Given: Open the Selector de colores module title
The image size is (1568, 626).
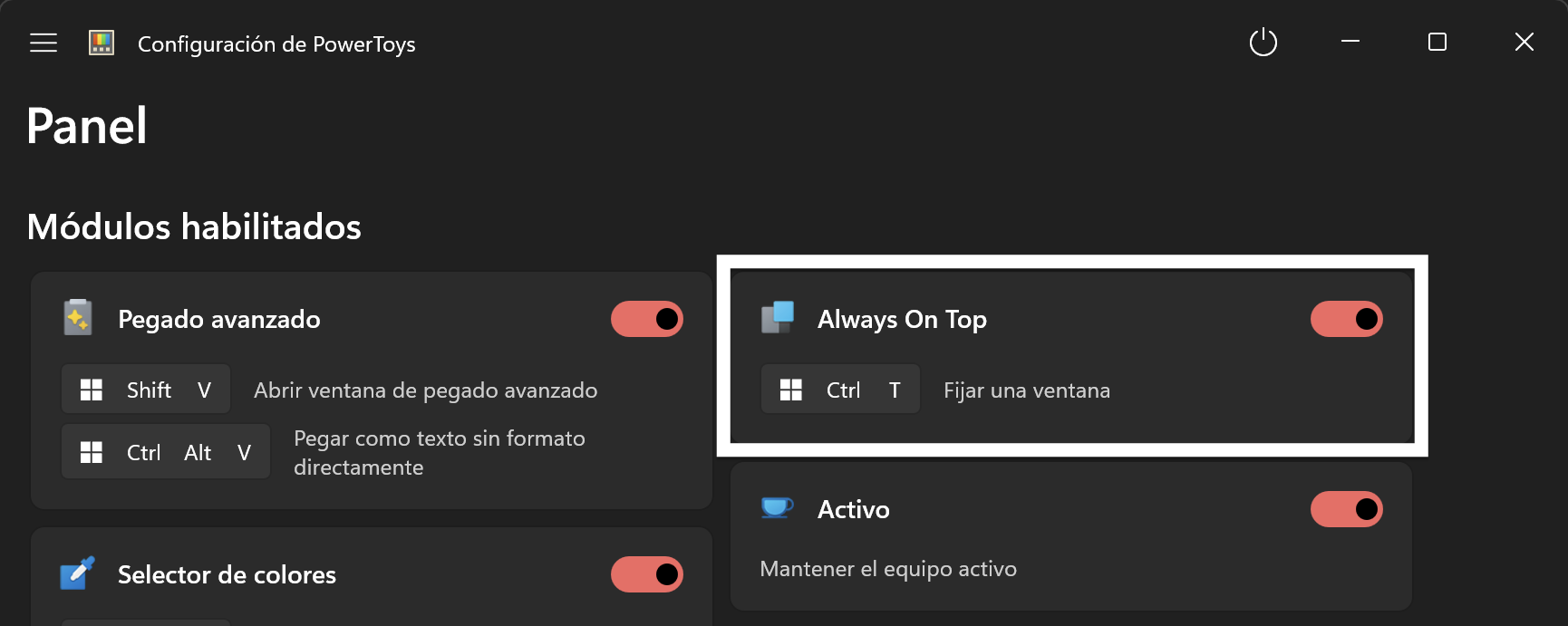Looking at the screenshot, I should click(227, 574).
